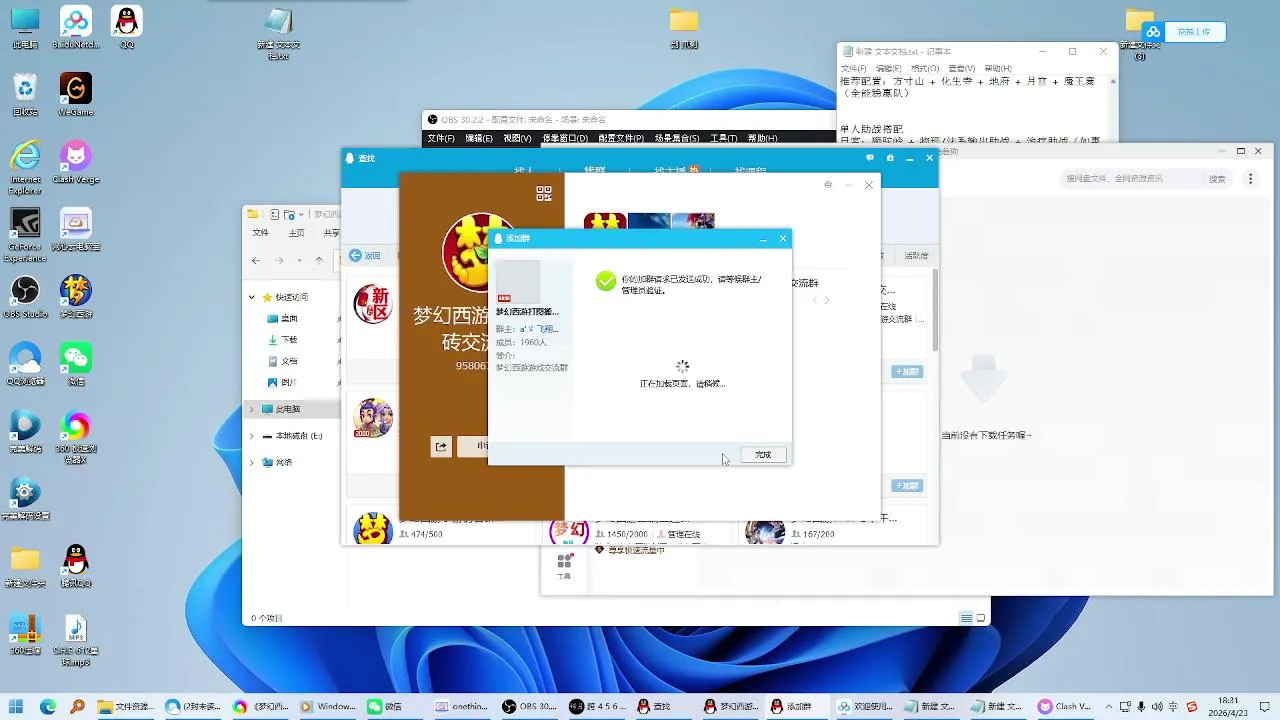This screenshot has height=720, width=1280.
Task: Click the upper +加群 button in the search results
Action: [907, 372]
